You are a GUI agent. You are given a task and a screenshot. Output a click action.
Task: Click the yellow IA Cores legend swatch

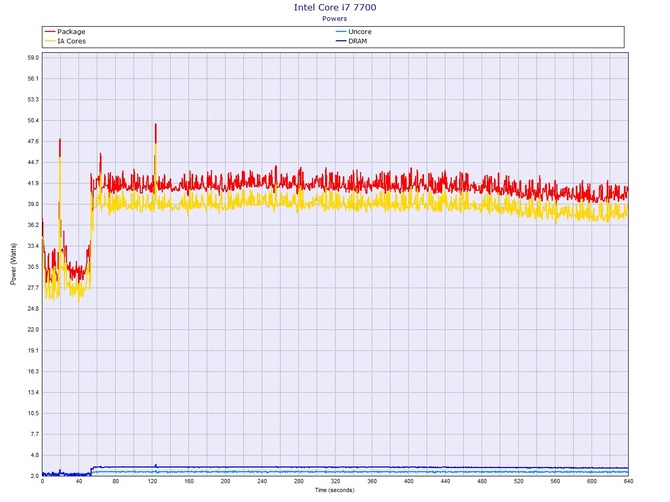pyautogui.click(x=50, y=41)
